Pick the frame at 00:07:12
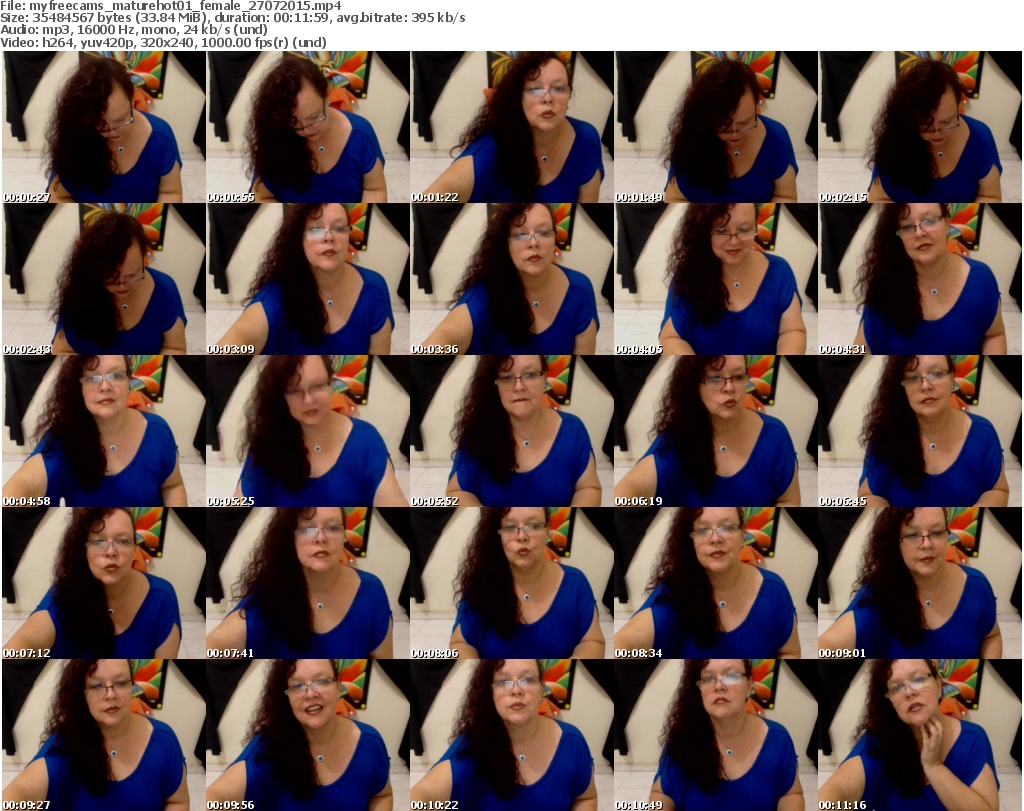The image size is (1024, 811). [x=104, y=583]
